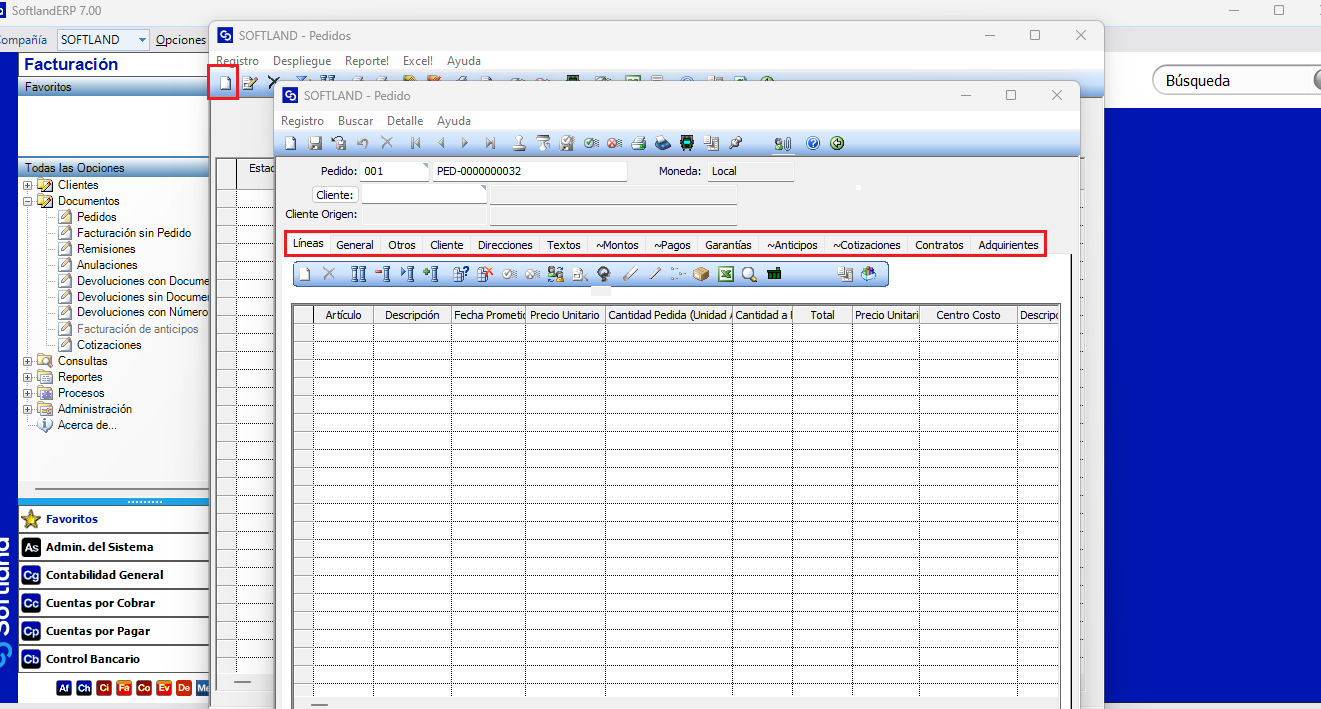Go to last record arrow icon
Image resolution: width=1321 pixels, height=709 pixels.
[x=490, y=143]
